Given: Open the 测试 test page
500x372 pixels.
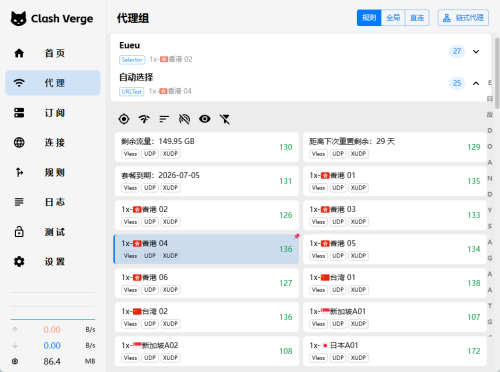Looking at the screenshot, I should (53, 232).
